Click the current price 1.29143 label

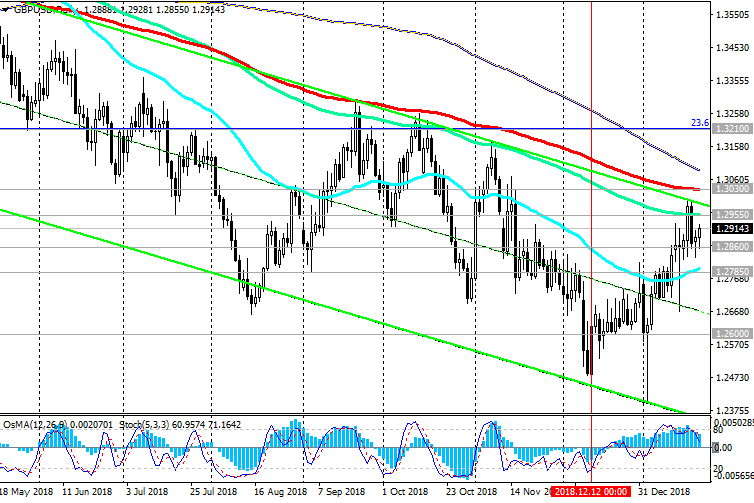pyautogui.click(x=732, y=229)
